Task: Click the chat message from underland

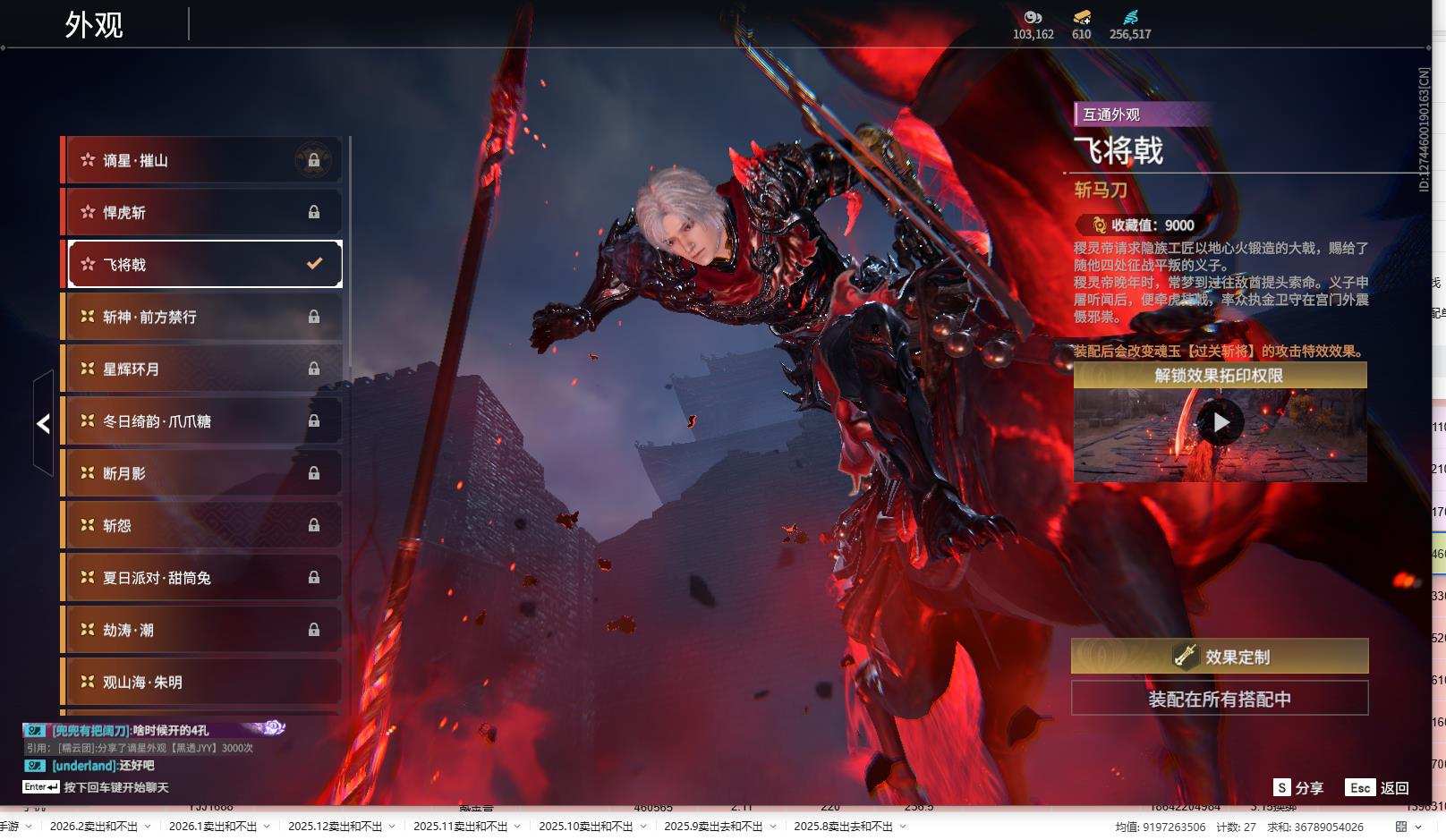Action: [x=103, y=766]
